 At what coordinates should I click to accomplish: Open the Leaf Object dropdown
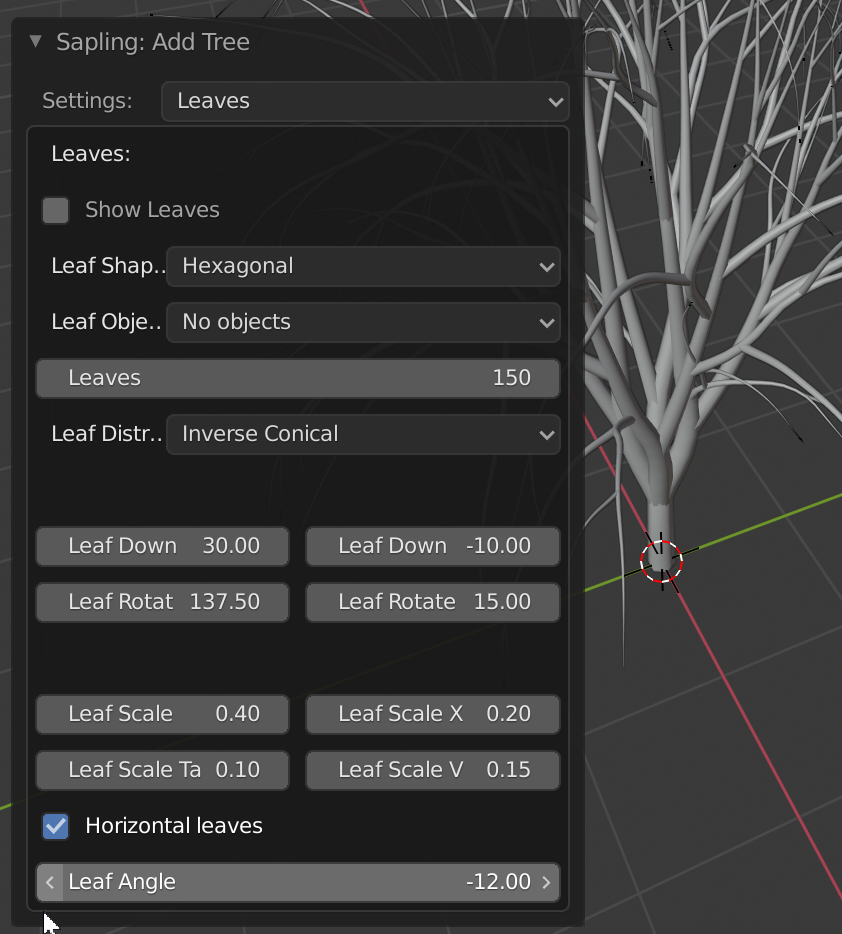coord(363,322)
